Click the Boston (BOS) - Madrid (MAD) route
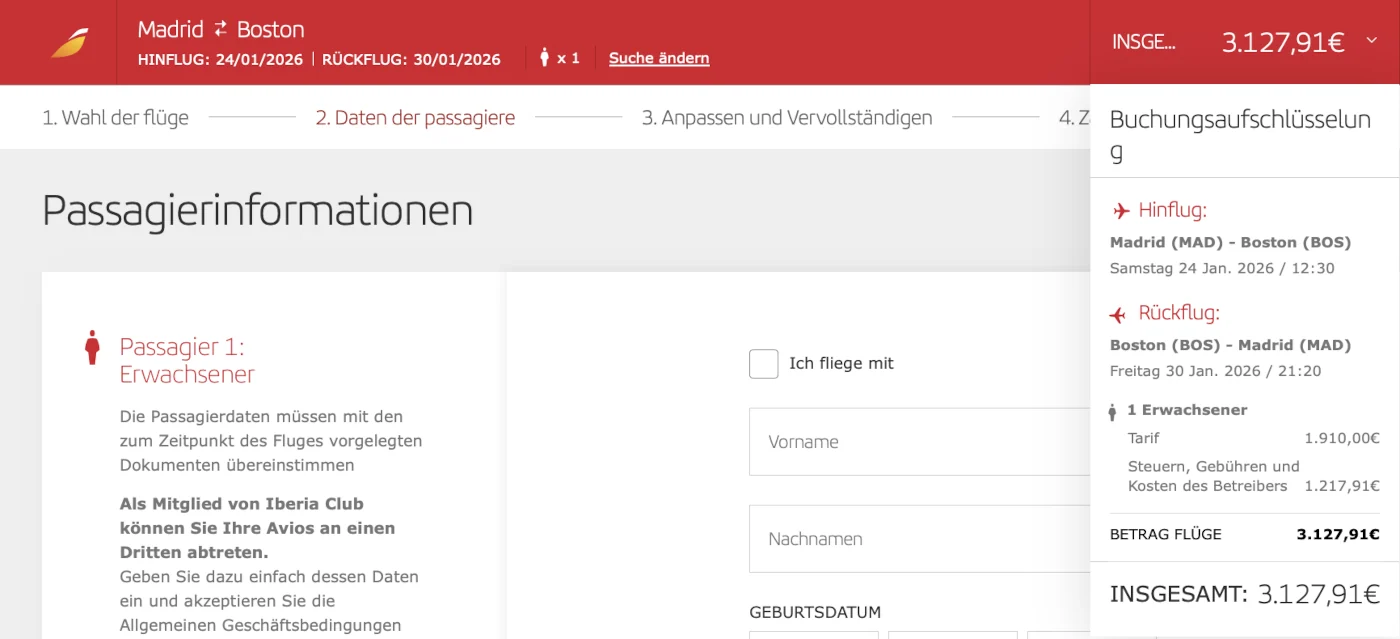 (1230, 345)
